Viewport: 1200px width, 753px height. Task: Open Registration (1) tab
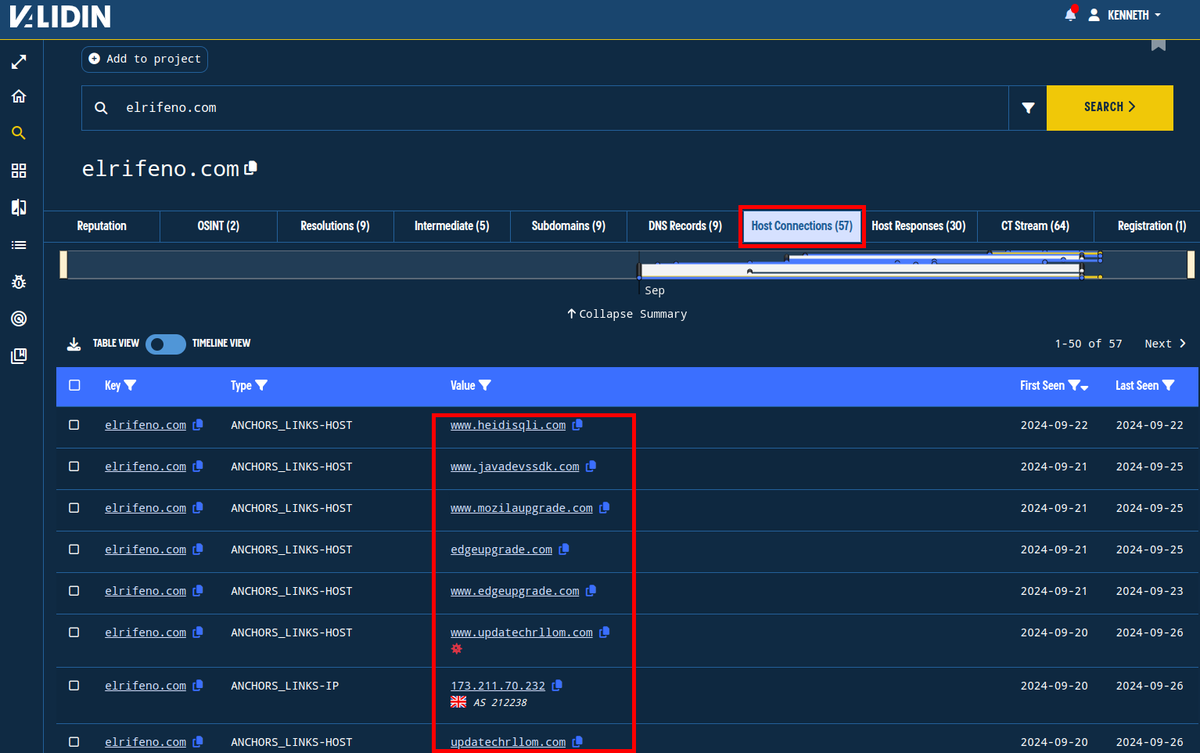(x=1149, y=226)
